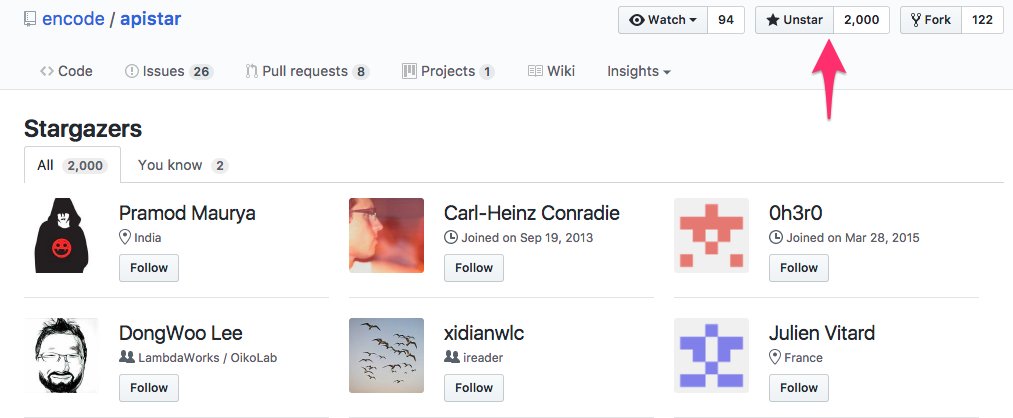Open DongWoo Lee's profile name link

click(181, 333)
